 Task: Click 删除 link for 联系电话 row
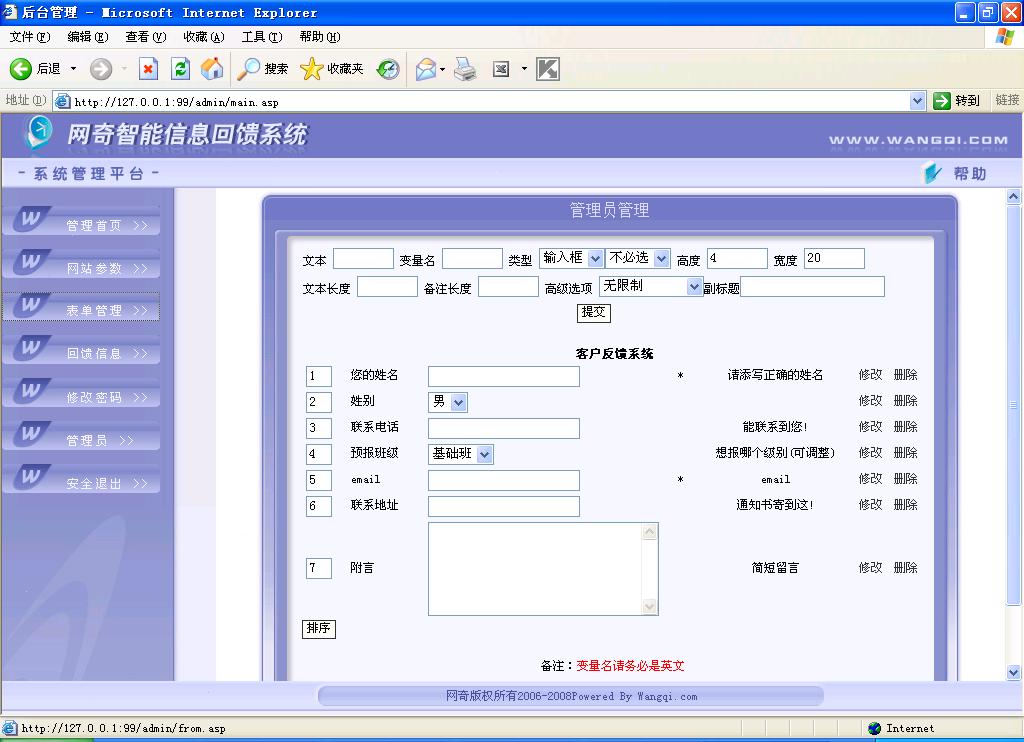[905, 427]
